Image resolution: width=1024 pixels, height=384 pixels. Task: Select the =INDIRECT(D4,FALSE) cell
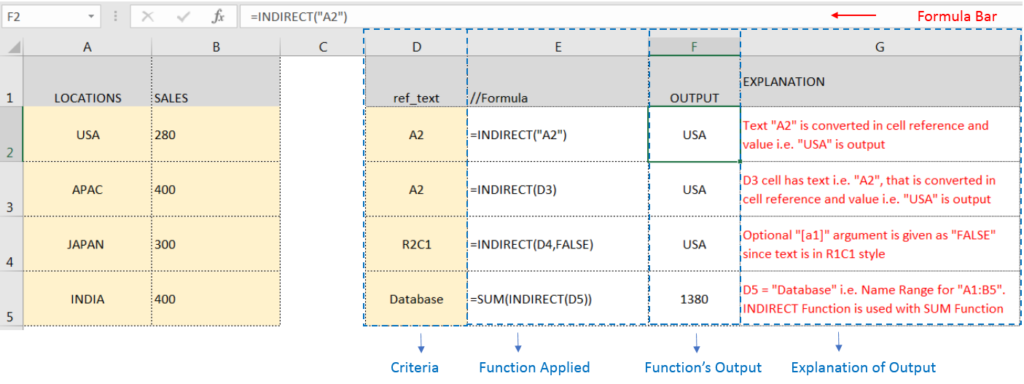[x=558, y=244]
